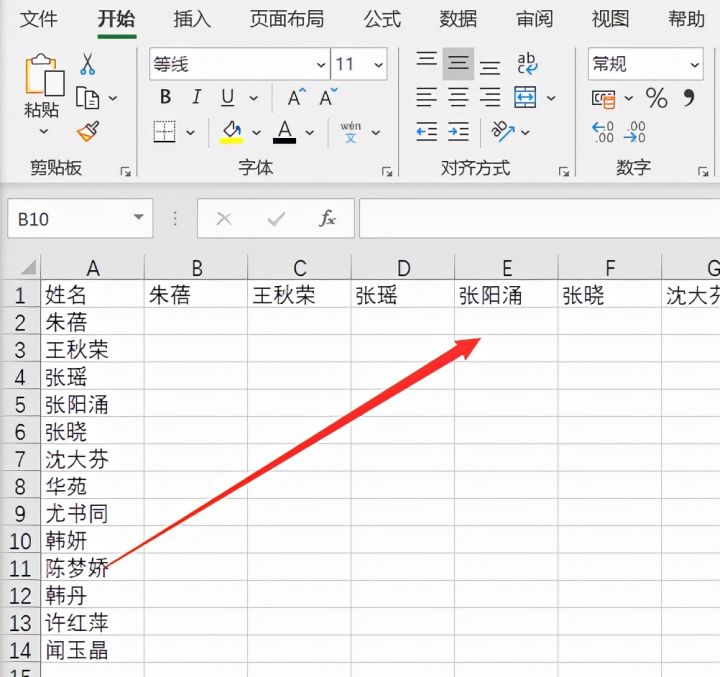Expand paste options arrow under 粘贴
The width and height of the screenshot is (720, 677).
coord(44,131)
